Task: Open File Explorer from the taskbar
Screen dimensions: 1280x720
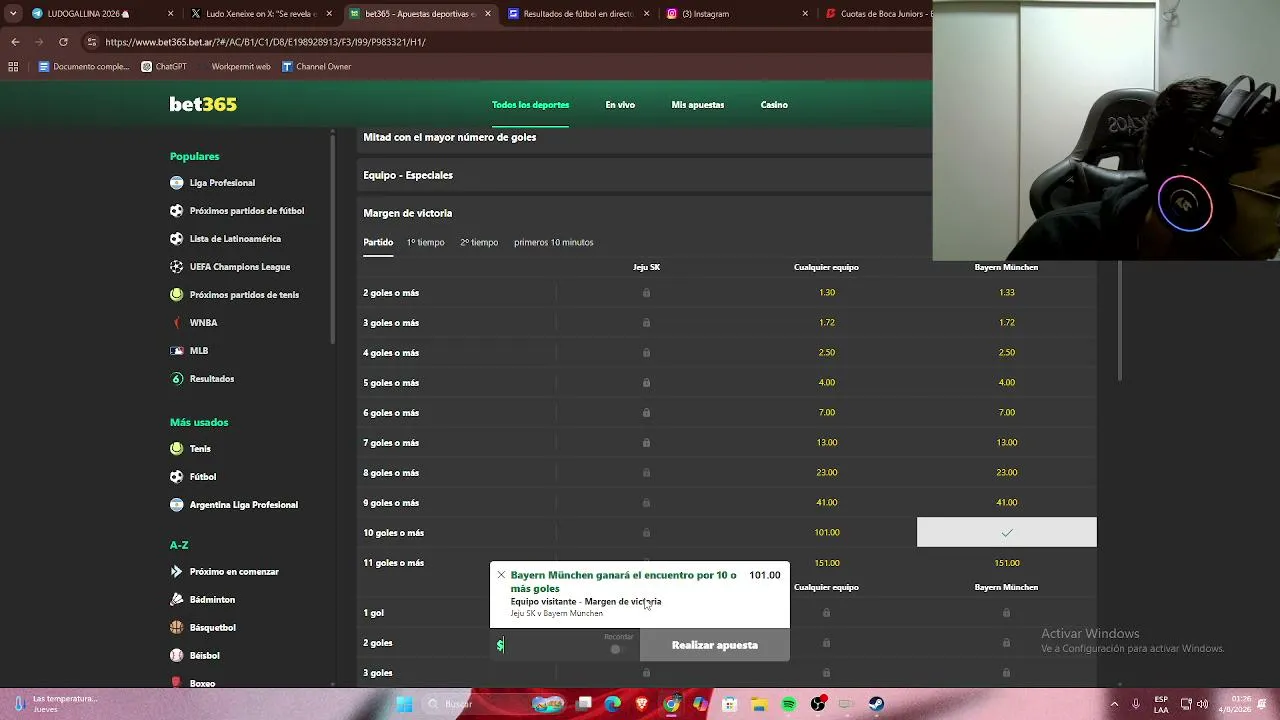Action: (x=759, y=704)
